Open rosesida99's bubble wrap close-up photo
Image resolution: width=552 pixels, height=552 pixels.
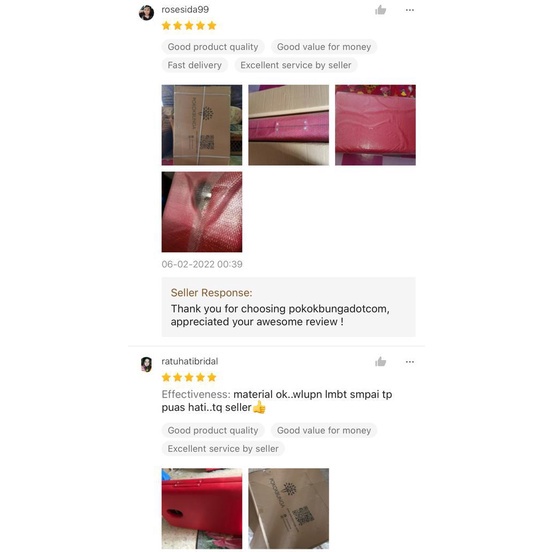[202, 212]
